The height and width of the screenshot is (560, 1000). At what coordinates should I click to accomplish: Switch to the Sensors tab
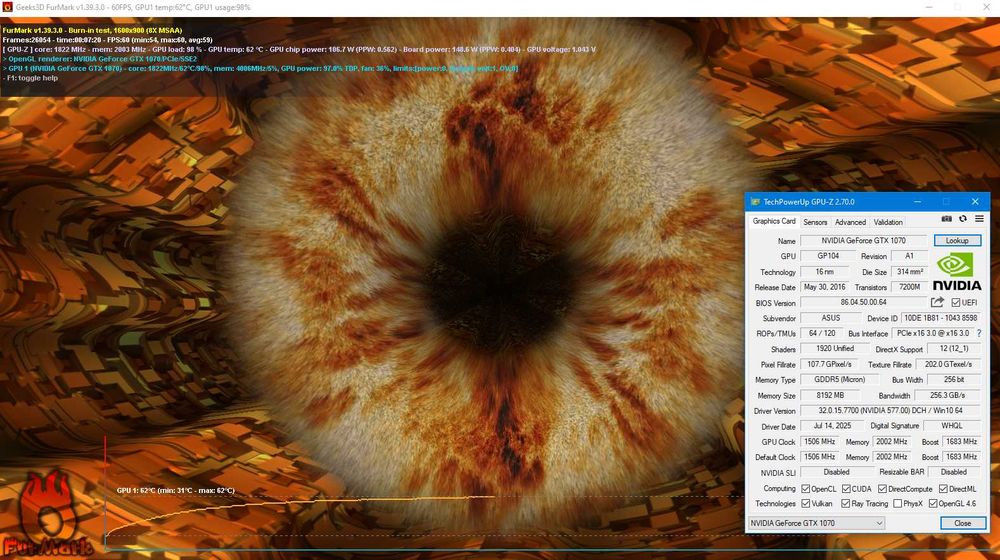pos(815,222)
